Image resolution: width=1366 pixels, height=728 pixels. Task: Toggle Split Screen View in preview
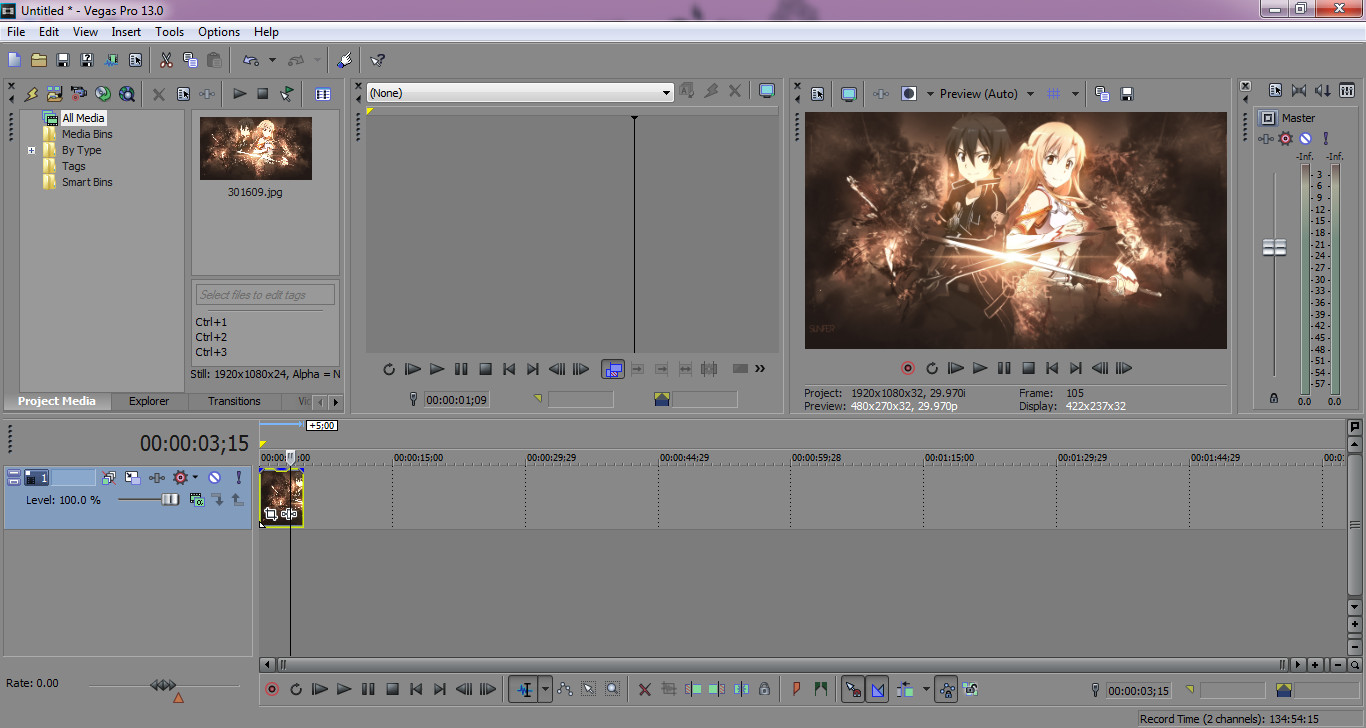click(908, 94)
